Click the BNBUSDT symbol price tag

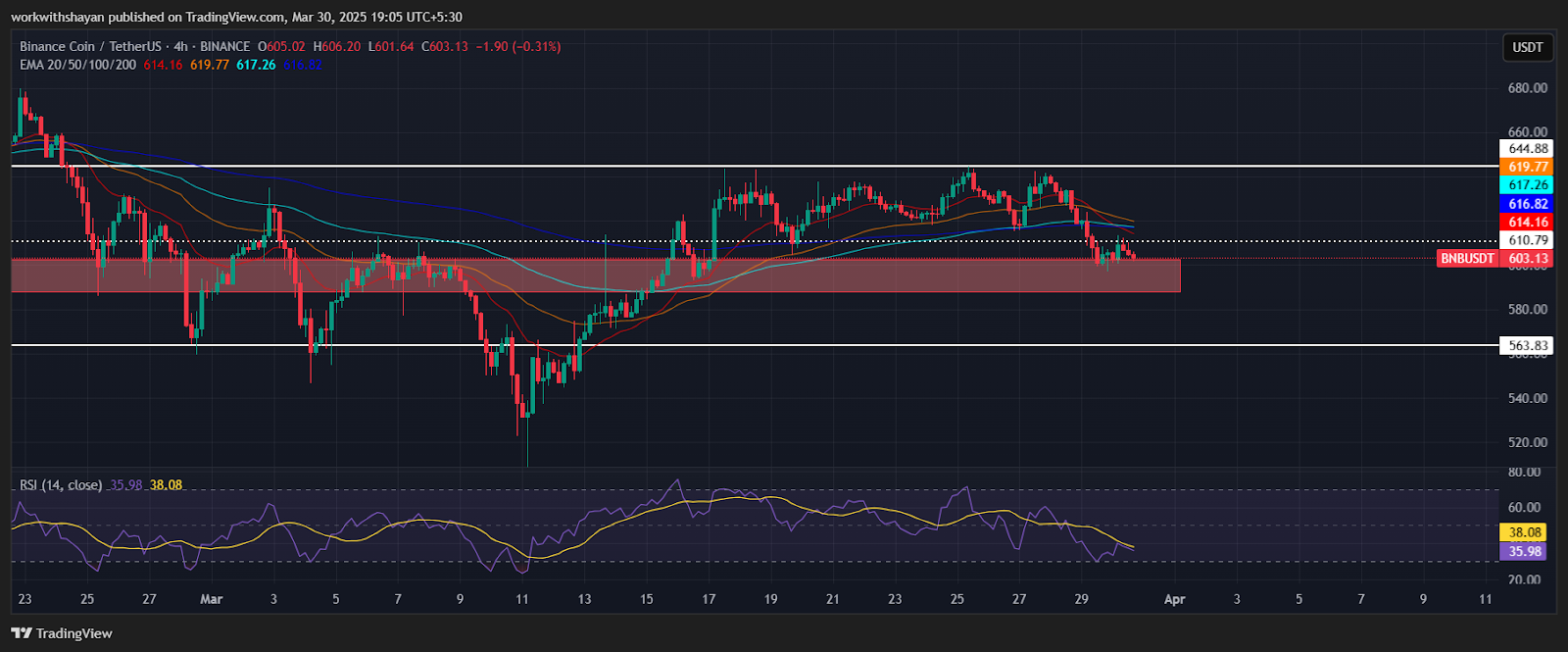tap(1467, 259)
